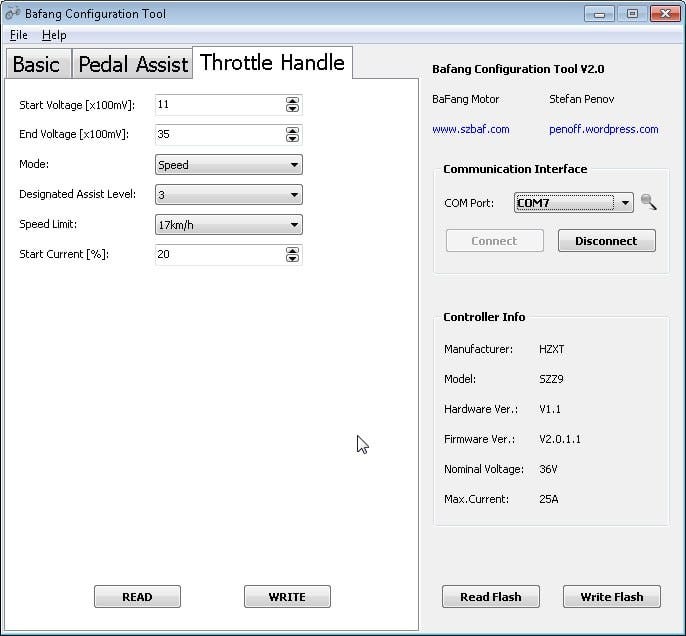Click the Hardware Ver. value V1.1

tap(550, 409)
